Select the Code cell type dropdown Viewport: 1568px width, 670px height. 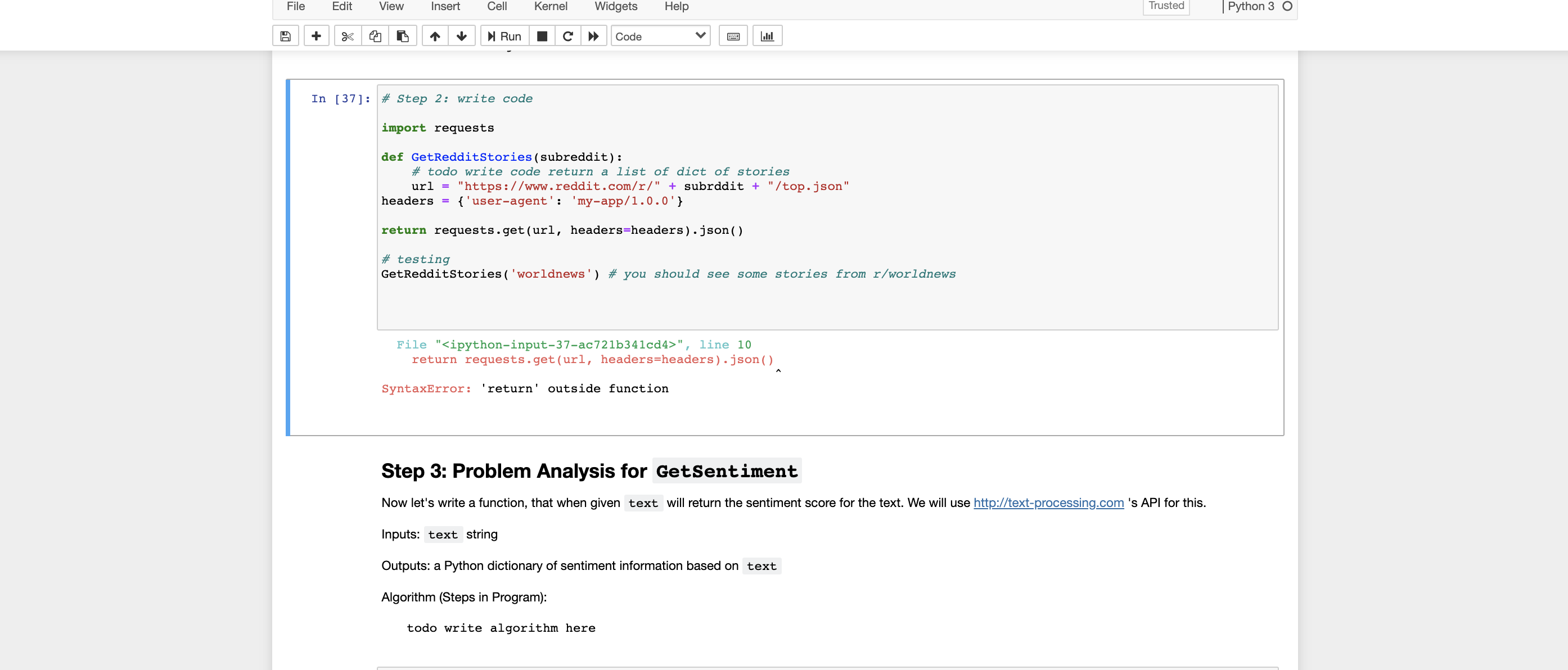[x=658, y=35]
